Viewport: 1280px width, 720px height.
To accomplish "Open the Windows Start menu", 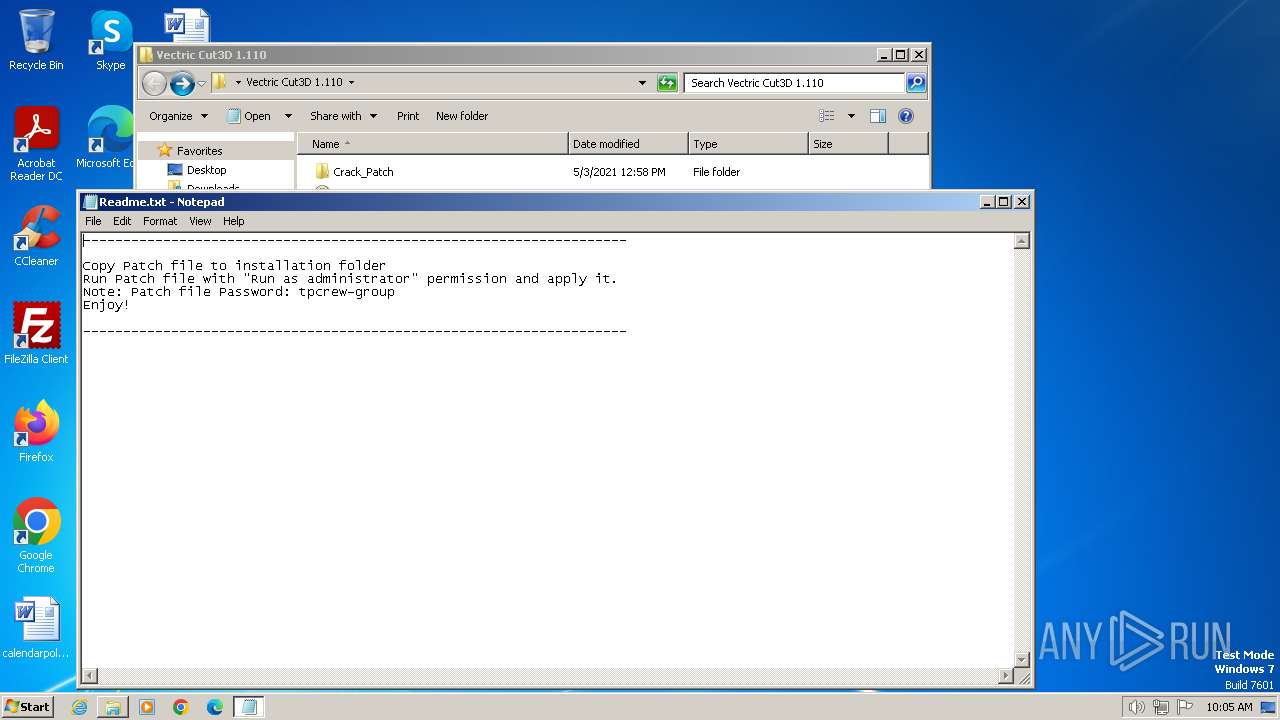I will (x=27, y=707).
